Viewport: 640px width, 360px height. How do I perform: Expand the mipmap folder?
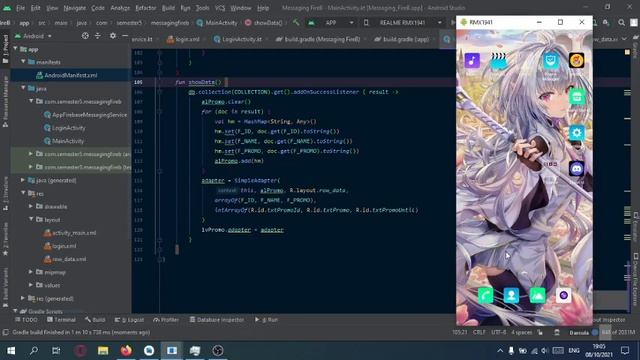tap(31, 272)
